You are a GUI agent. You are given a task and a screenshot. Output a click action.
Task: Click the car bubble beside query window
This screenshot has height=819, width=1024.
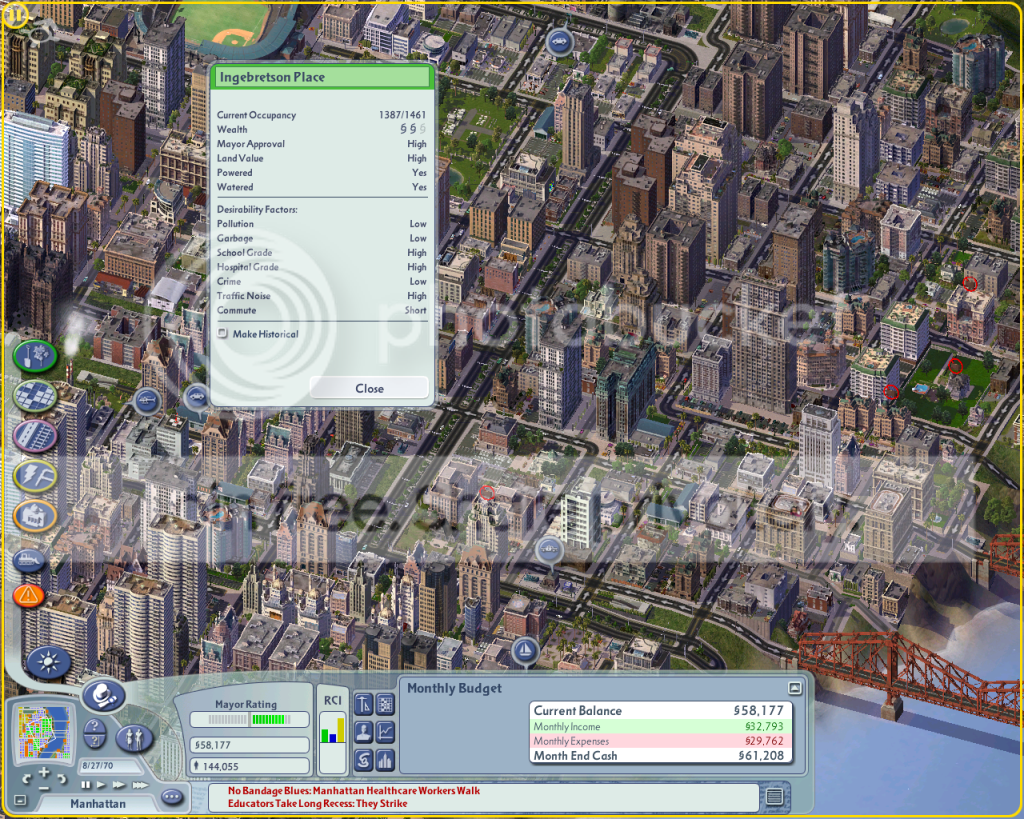(197, 396)
